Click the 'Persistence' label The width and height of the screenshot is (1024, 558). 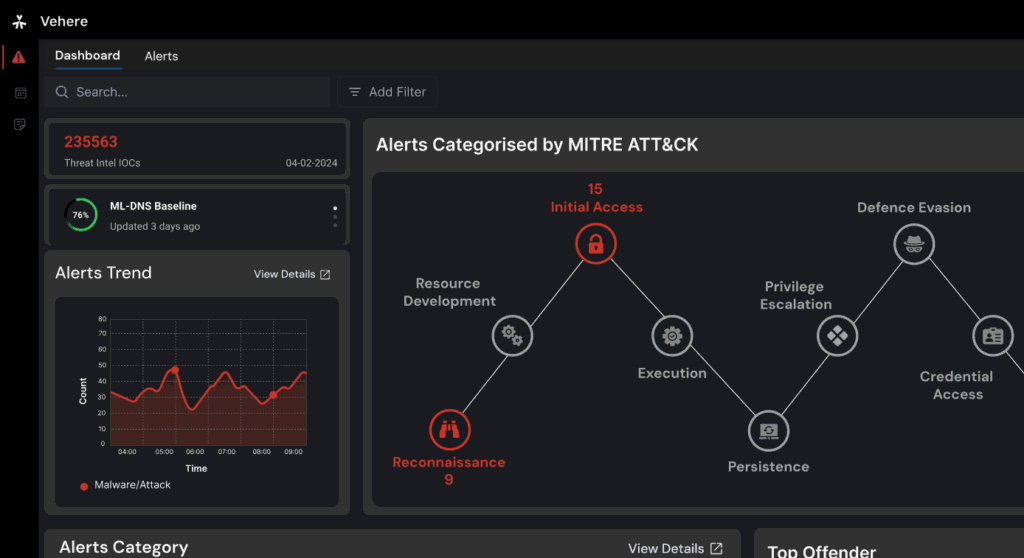[x=769, y=467]
